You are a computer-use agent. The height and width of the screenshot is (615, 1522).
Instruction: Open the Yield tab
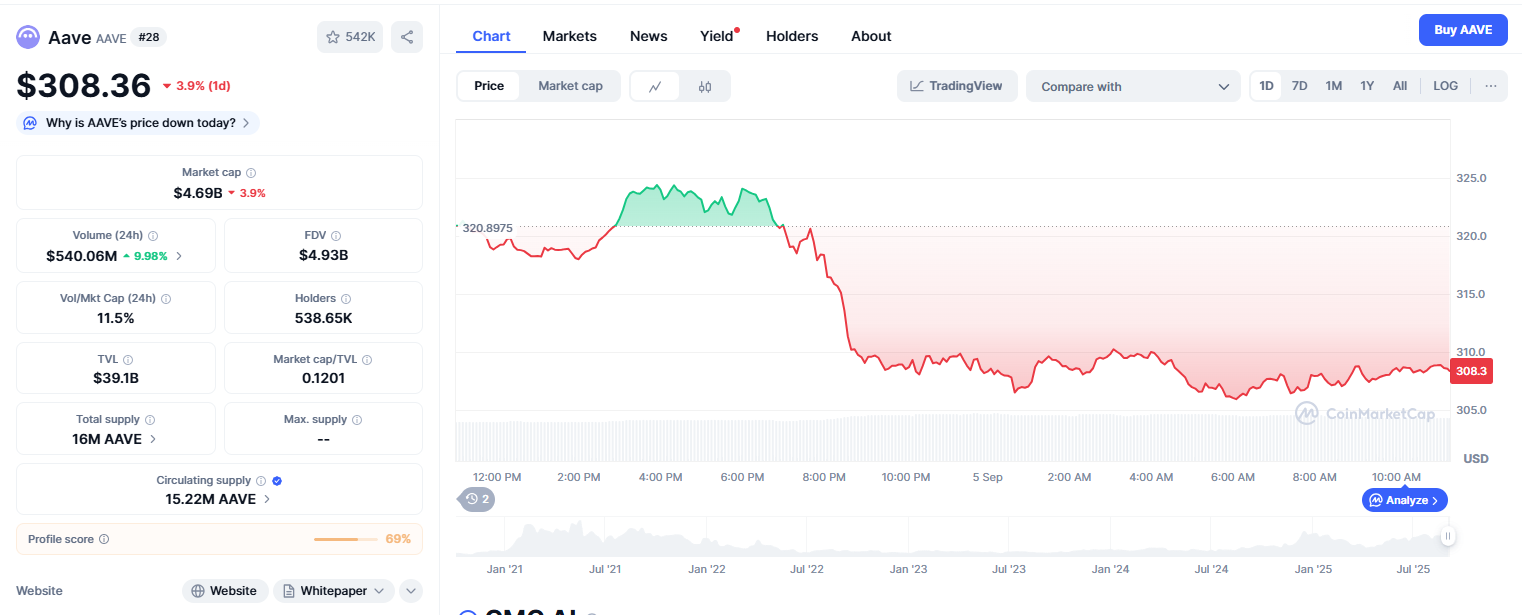pyautogui.click(x=717, y=36)
